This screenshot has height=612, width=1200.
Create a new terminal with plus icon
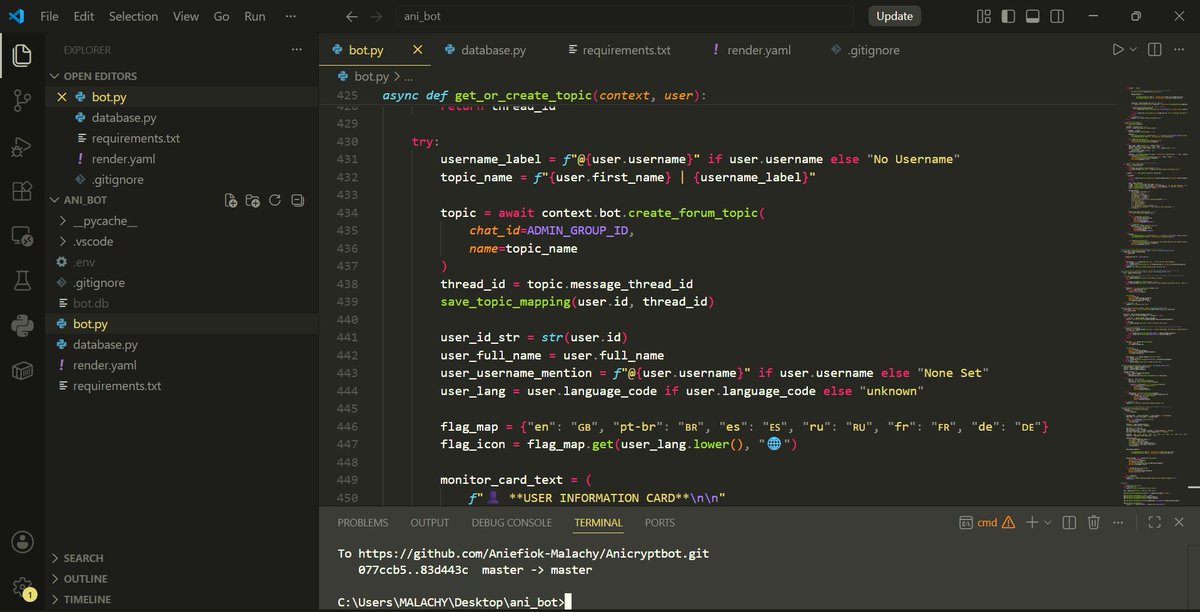click(1033, 522)
